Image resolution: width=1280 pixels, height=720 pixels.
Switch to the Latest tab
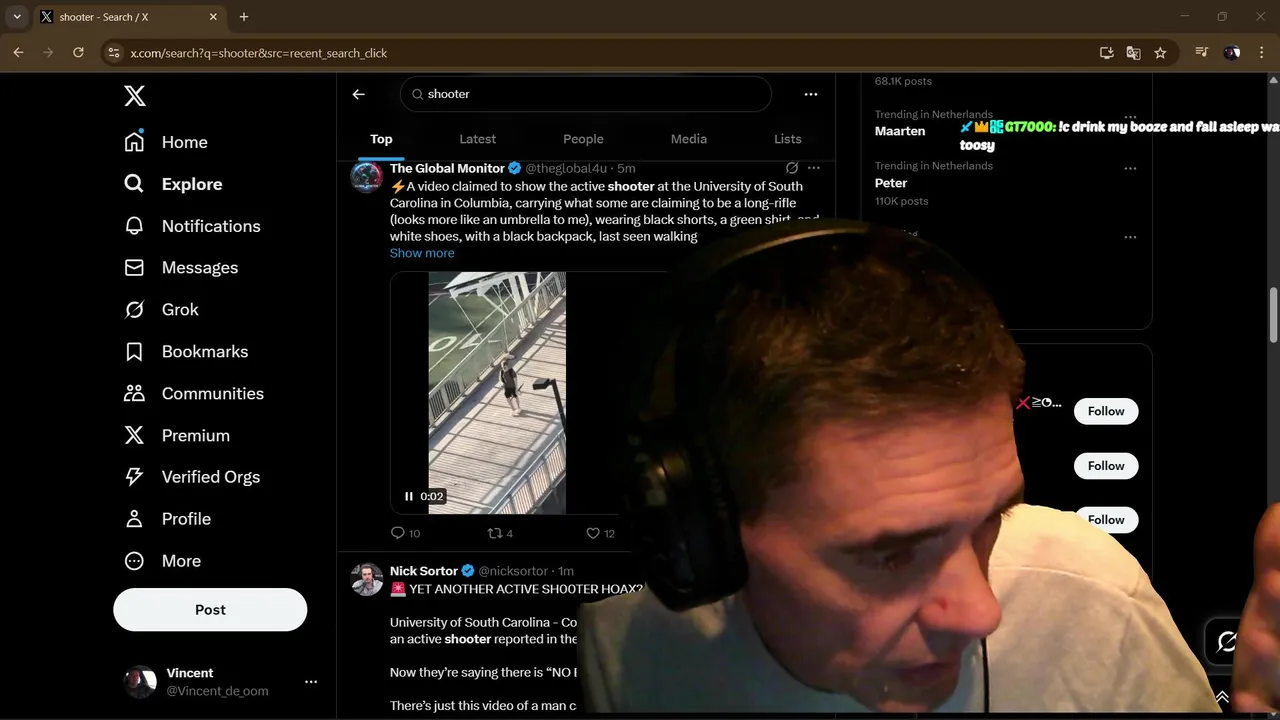coord(477,139)
